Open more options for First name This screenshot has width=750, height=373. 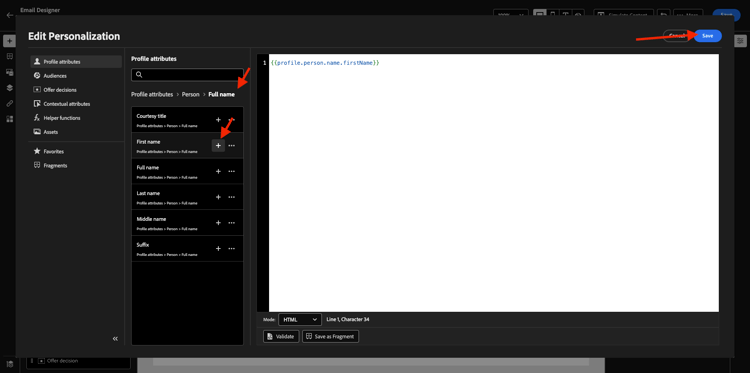(x=232, y=145)
